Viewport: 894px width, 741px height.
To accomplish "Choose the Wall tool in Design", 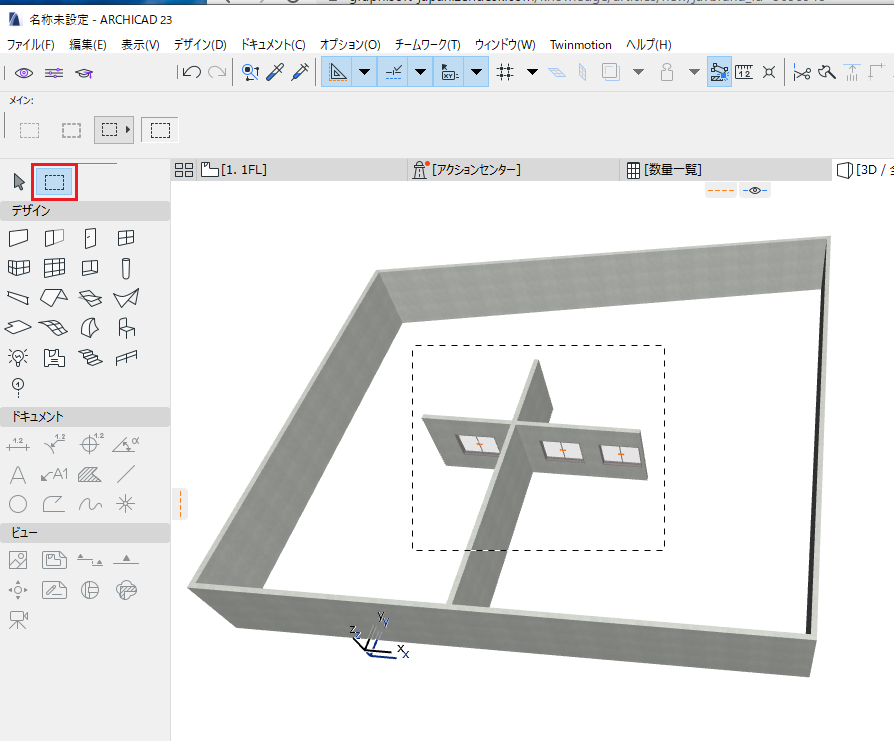I will 18,238.
